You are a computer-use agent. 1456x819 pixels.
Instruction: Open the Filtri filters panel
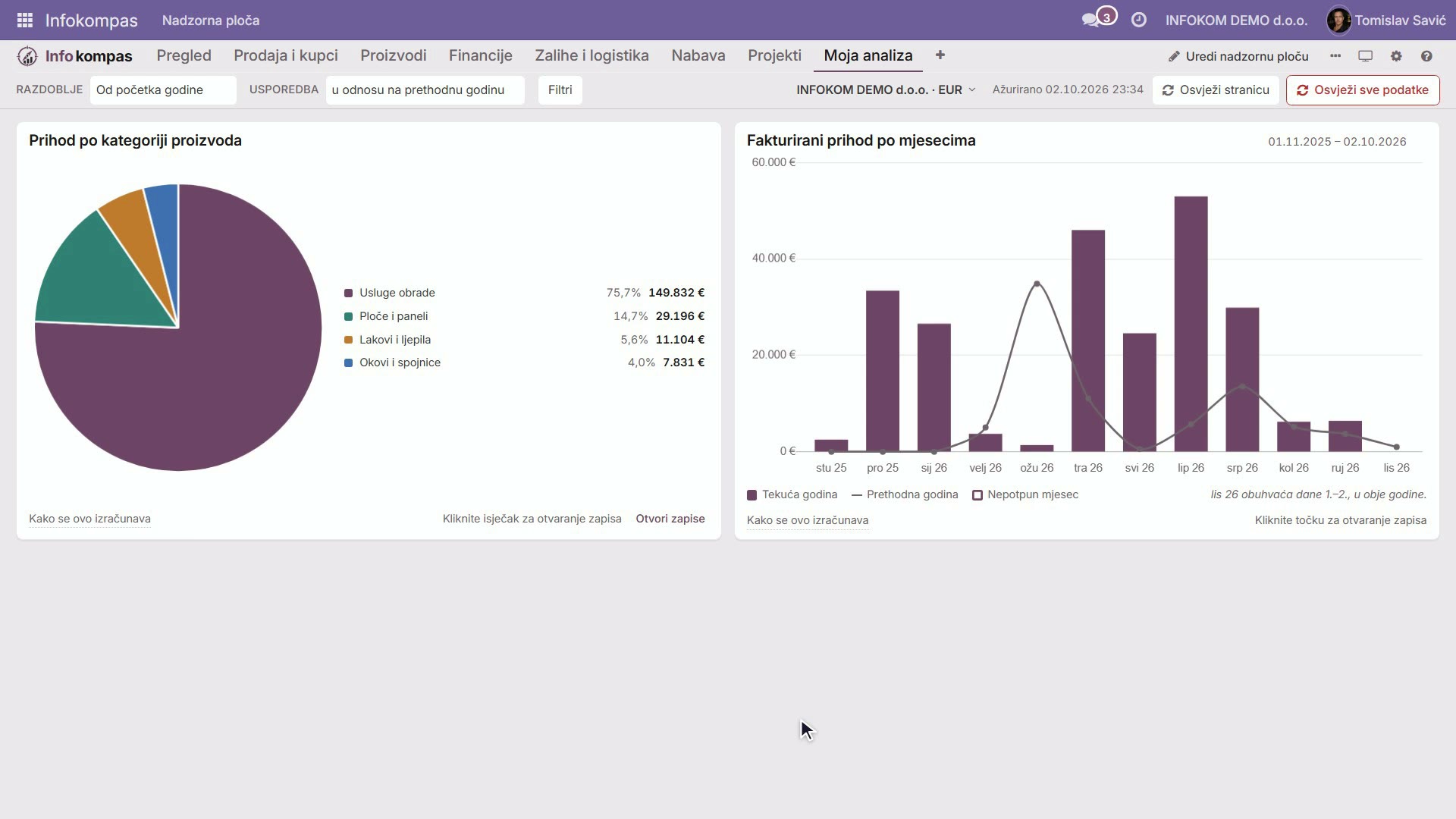[x=560, y=90]
